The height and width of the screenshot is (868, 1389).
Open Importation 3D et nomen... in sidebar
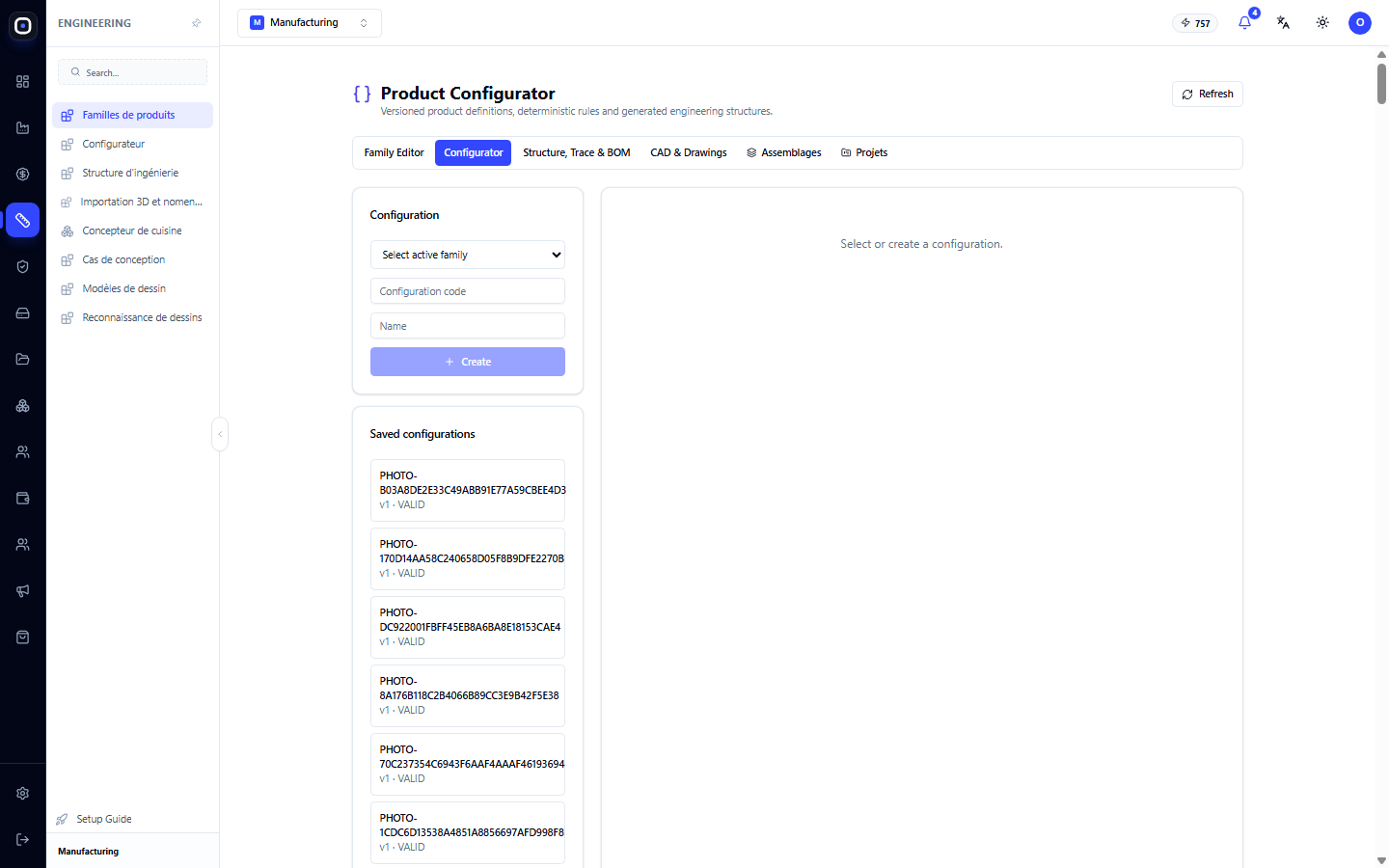(133, 202)
